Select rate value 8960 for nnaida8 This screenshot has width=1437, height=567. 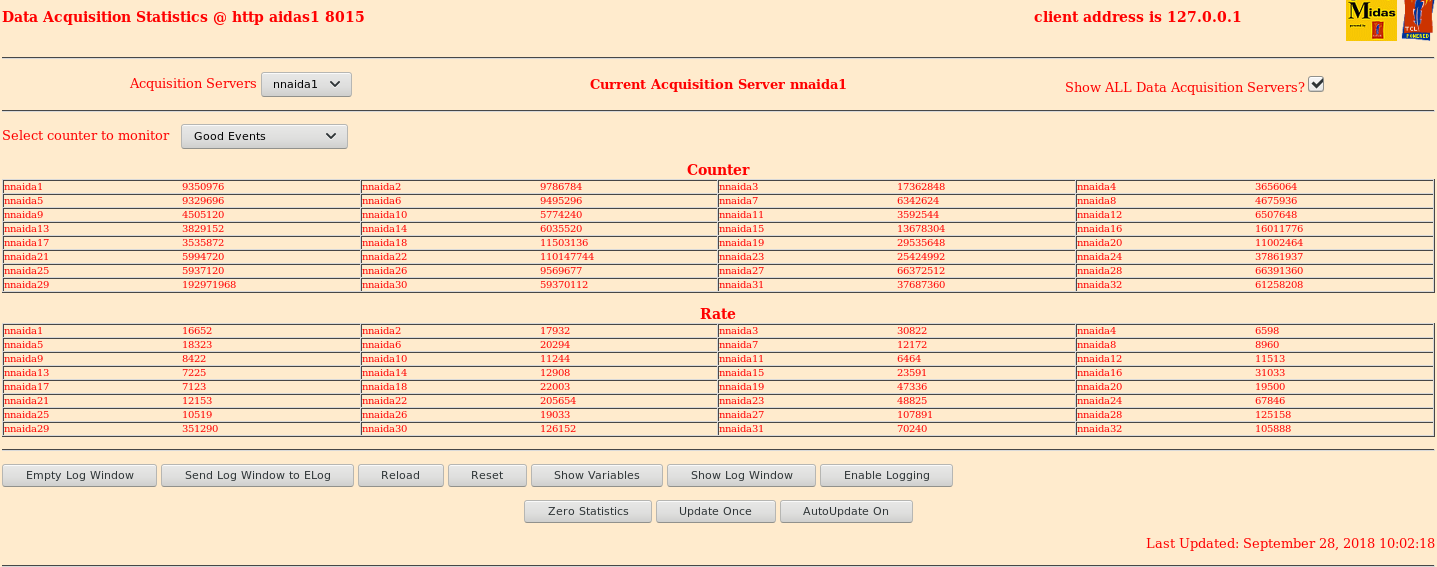tap(1267, 345)
